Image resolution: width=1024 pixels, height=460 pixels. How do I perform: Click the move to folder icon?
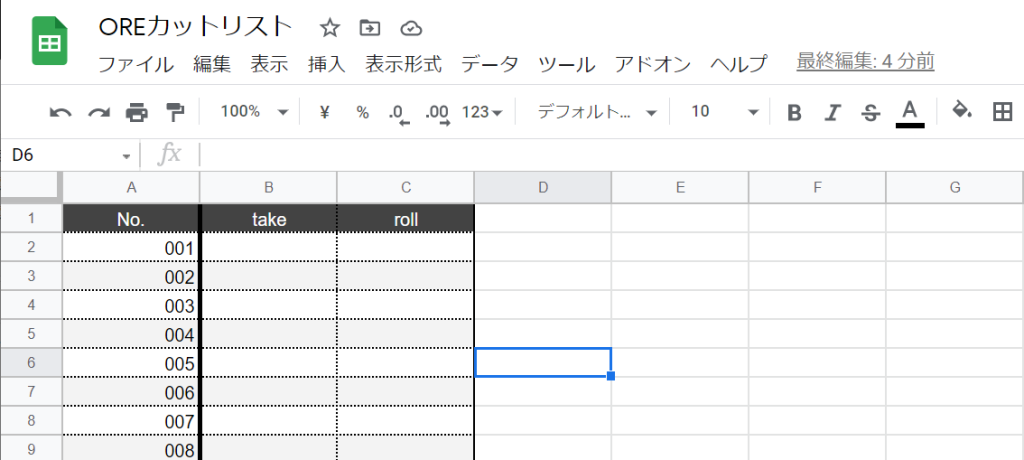(370, 27)
